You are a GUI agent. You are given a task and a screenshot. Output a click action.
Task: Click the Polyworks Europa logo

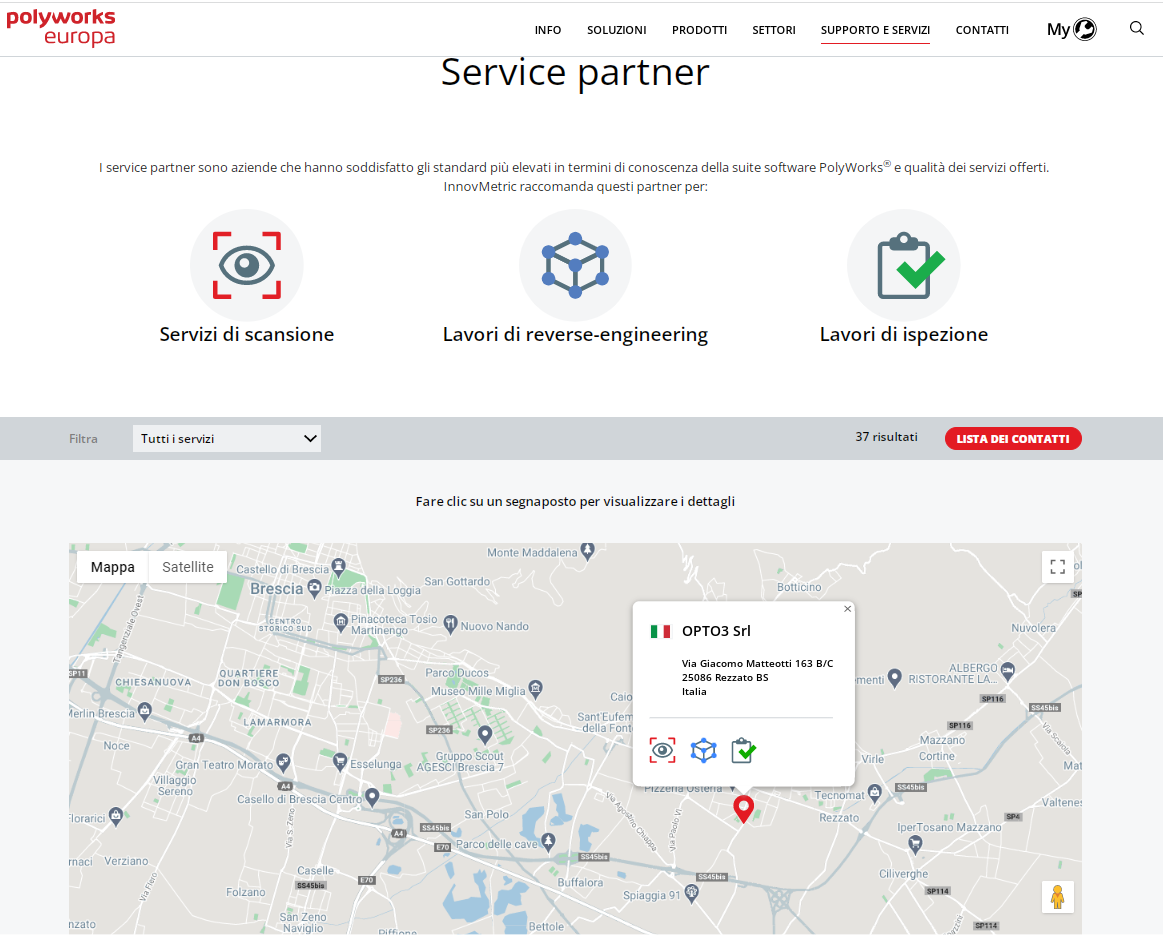point(61,27)
